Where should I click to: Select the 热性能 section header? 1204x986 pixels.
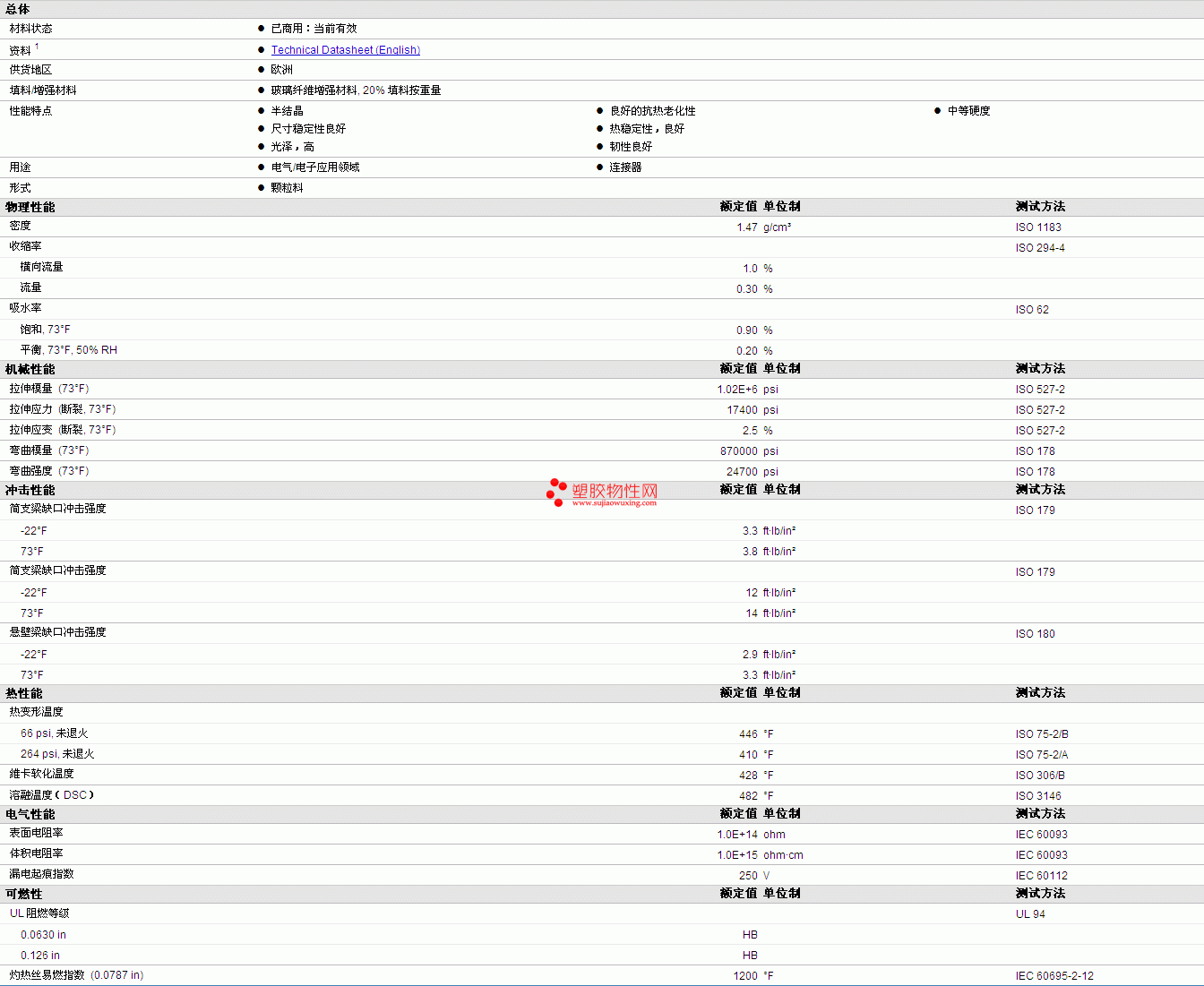pyautogui.click(x=24, y=693)
